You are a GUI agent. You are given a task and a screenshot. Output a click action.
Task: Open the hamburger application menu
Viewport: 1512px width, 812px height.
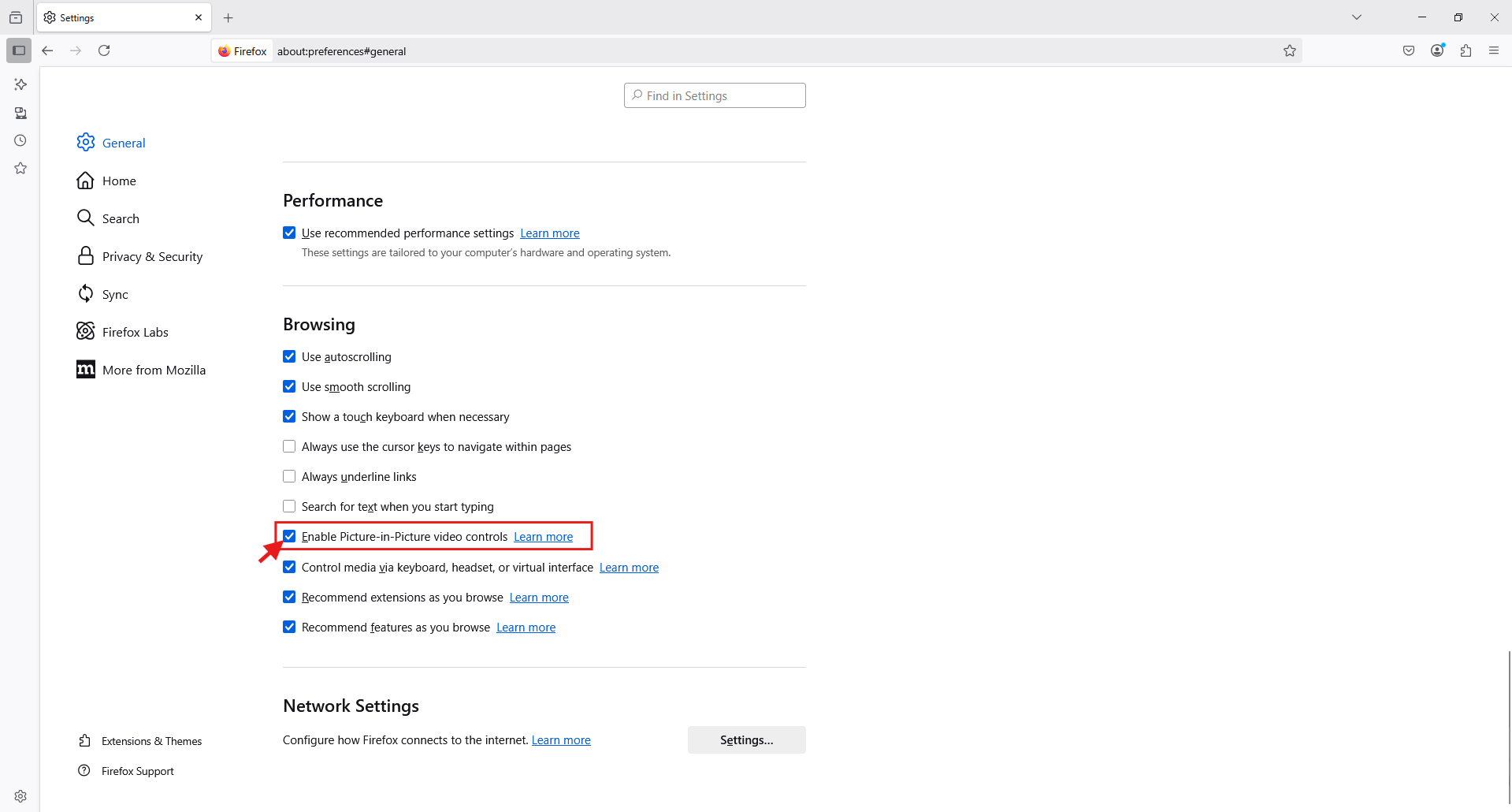pyautogui.click(x=1494, y=50)
